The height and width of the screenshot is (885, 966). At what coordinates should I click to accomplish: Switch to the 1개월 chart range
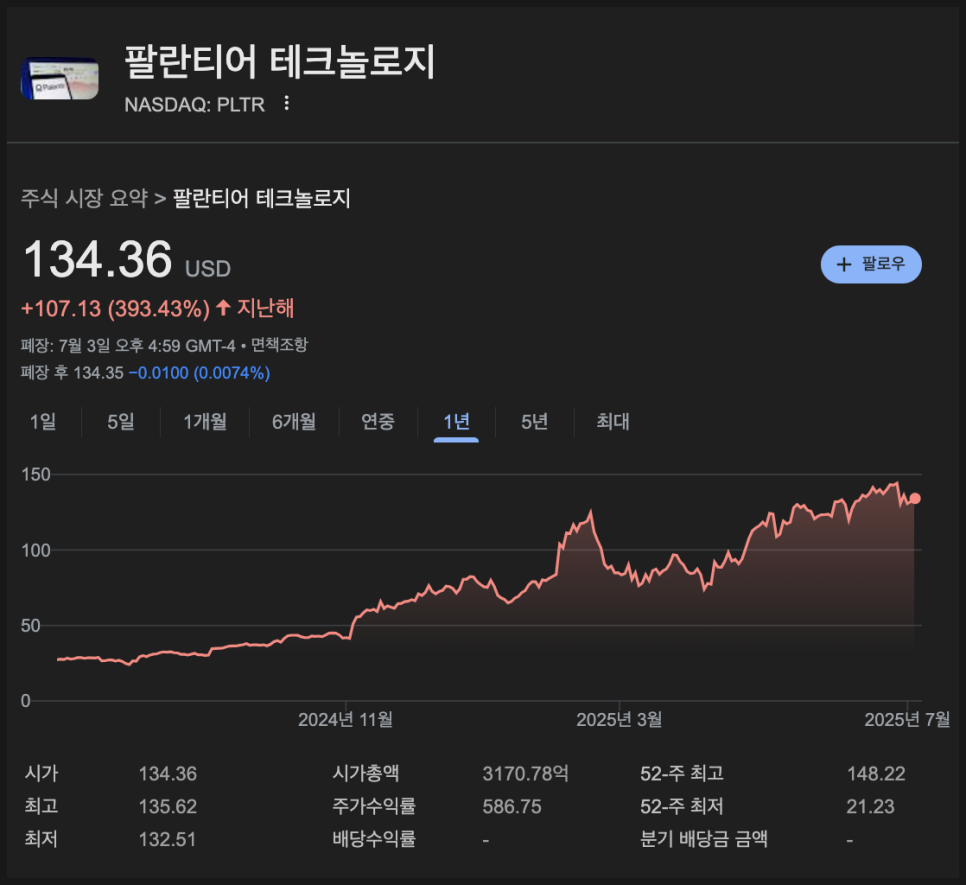click(x=205, y=422)
